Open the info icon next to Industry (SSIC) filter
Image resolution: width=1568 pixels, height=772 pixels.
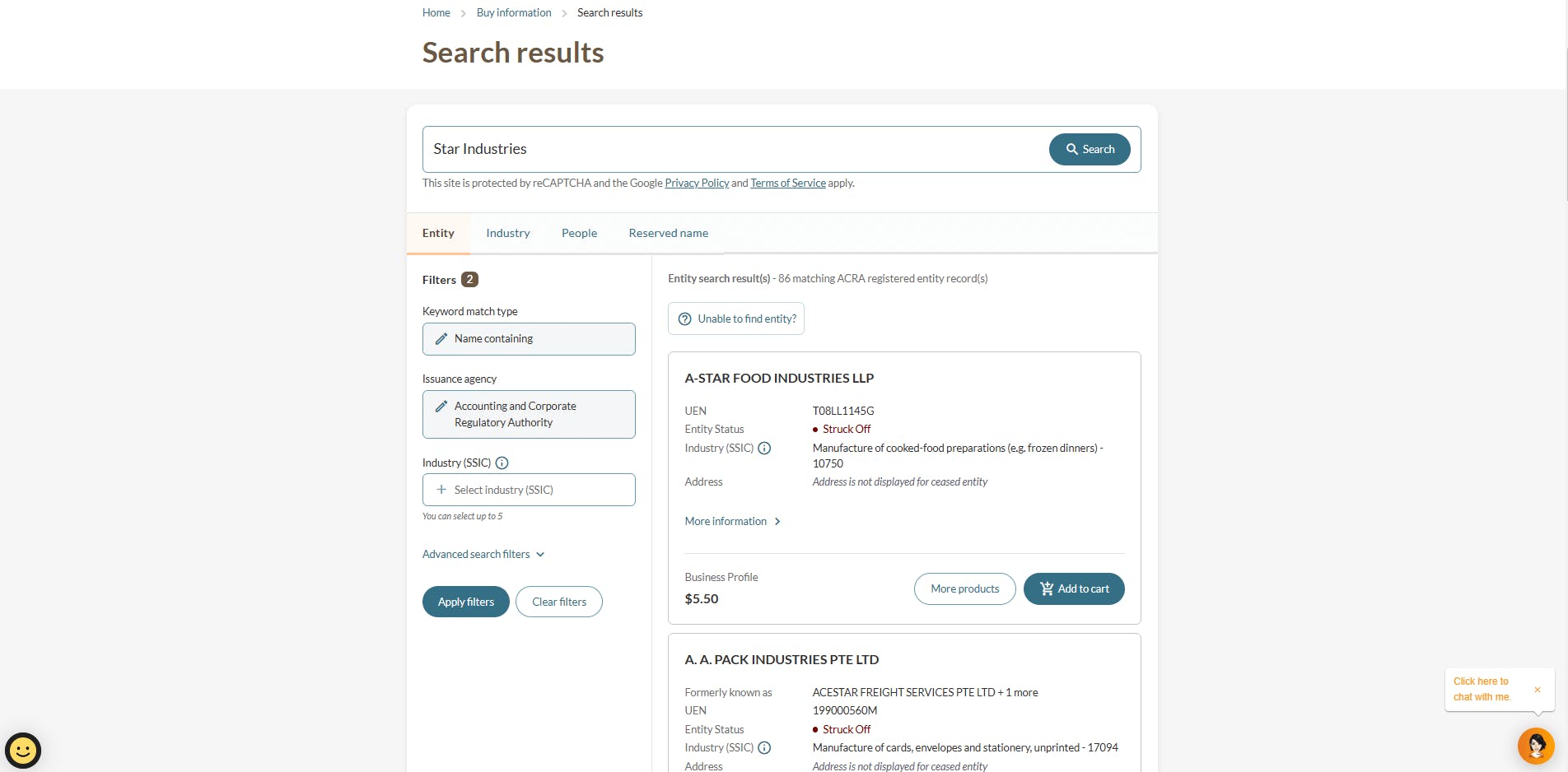(x=502, y=463)
